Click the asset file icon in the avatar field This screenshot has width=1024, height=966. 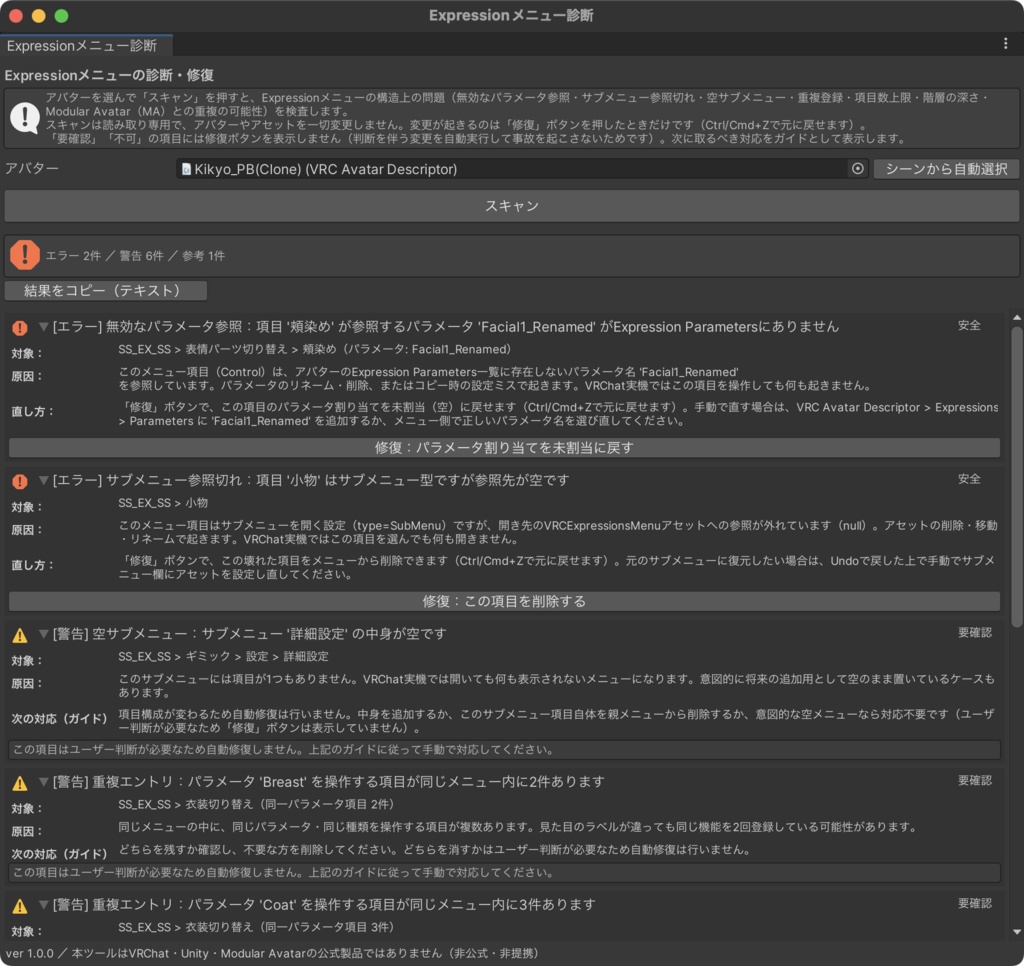tap(186, 169)
